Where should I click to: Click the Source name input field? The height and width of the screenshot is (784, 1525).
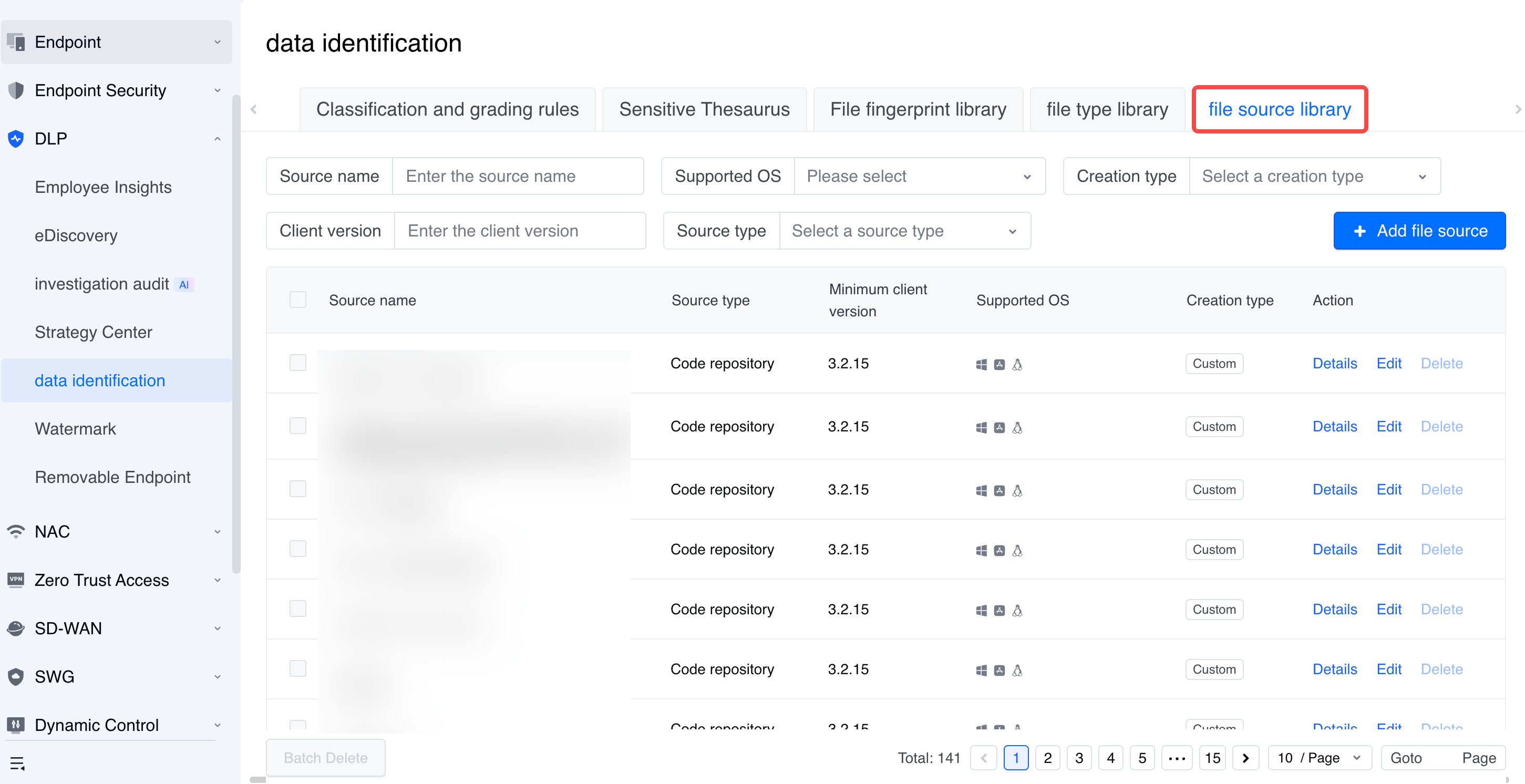(x=518, y=176)
